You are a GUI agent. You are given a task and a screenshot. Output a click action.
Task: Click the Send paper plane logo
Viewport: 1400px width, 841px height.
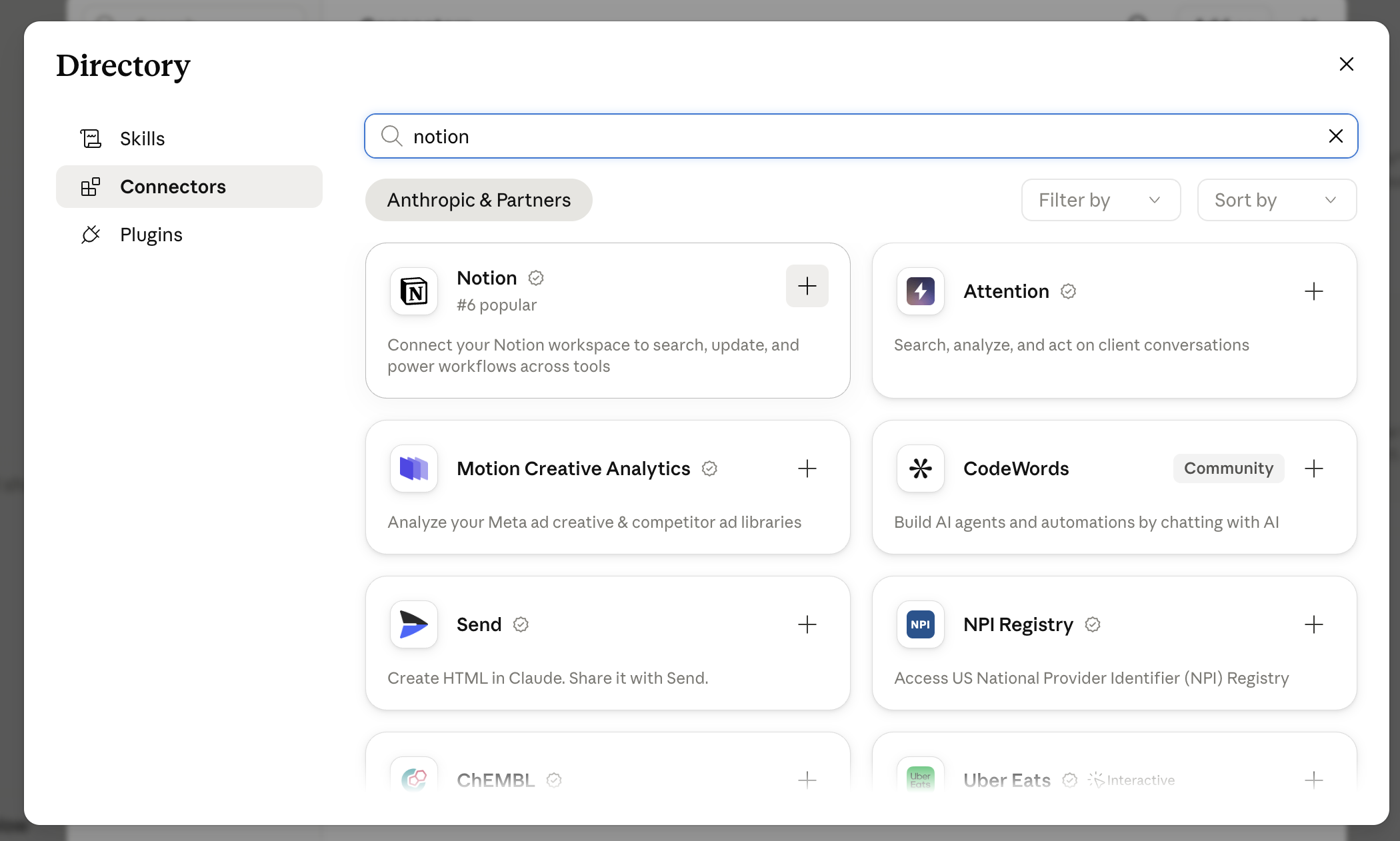point(414,624)
